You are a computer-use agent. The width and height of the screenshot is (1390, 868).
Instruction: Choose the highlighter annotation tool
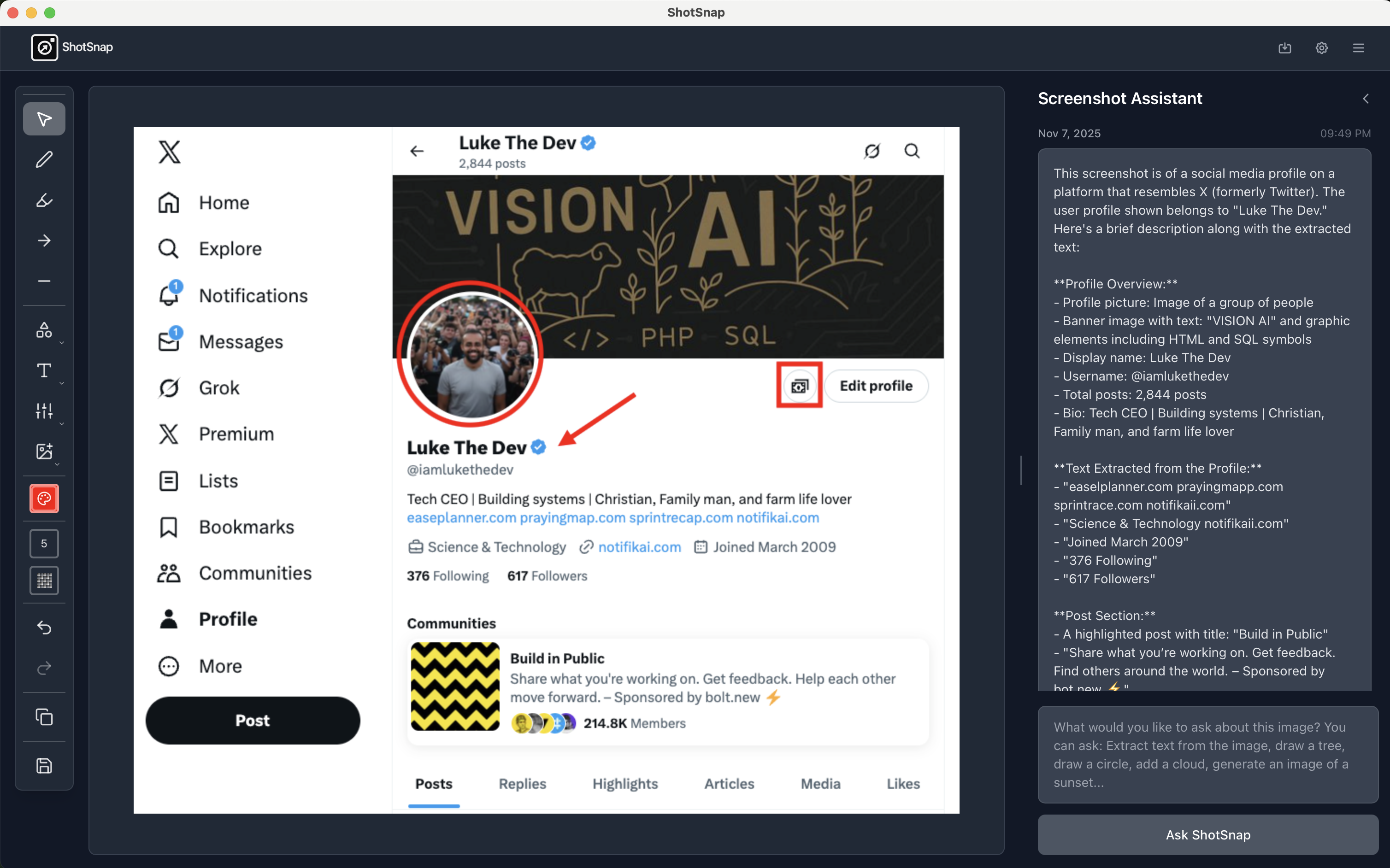(x=44, y=200)
